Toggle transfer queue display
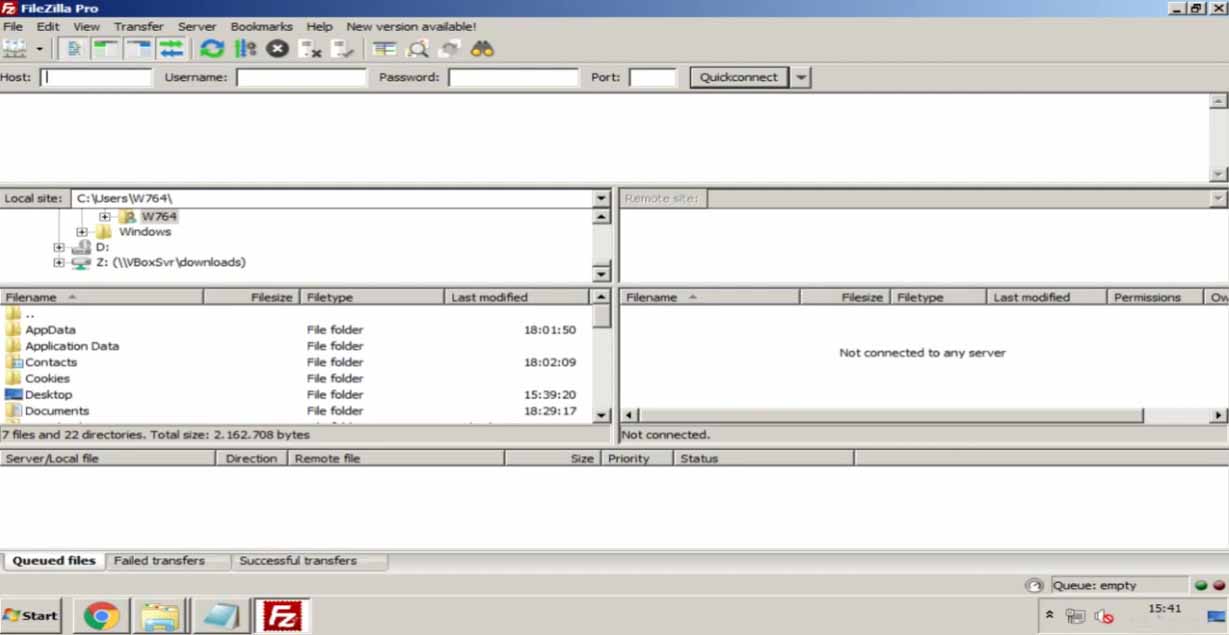Screen dimensions: 1229x635 (171, 48)
